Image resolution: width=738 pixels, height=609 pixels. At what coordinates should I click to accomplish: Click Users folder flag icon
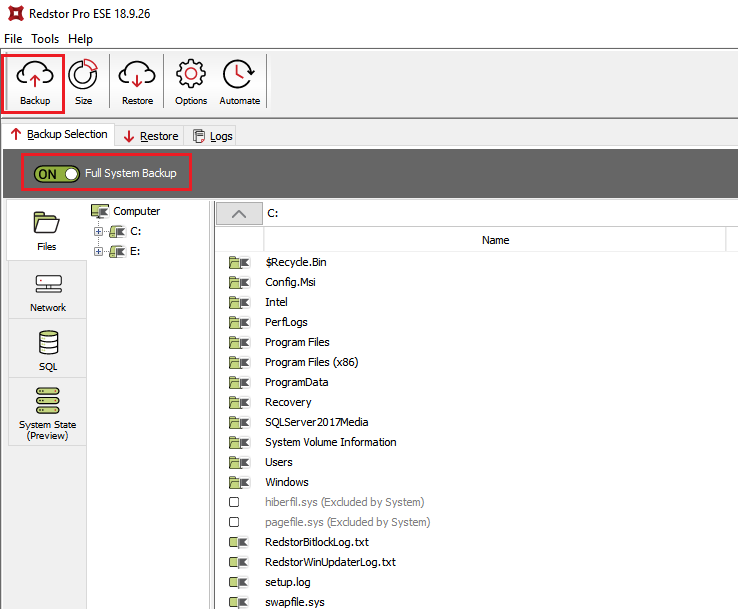[239, 462]
